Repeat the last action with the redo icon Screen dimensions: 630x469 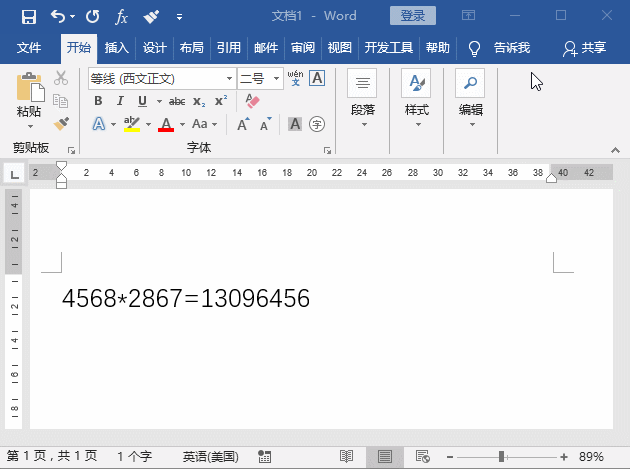click(x=92, y=16)
